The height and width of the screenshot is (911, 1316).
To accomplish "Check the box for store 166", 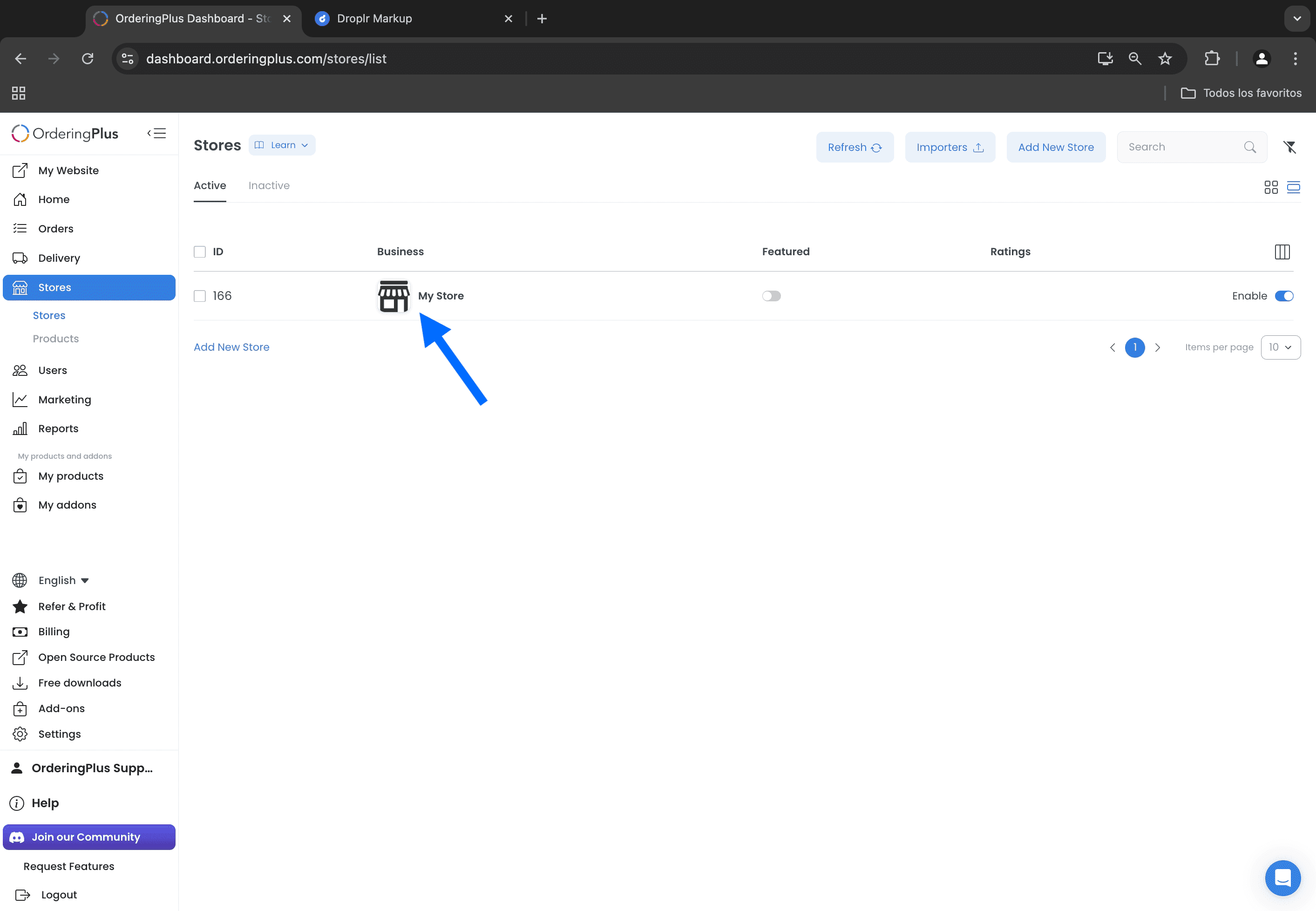I will point(200,296).
